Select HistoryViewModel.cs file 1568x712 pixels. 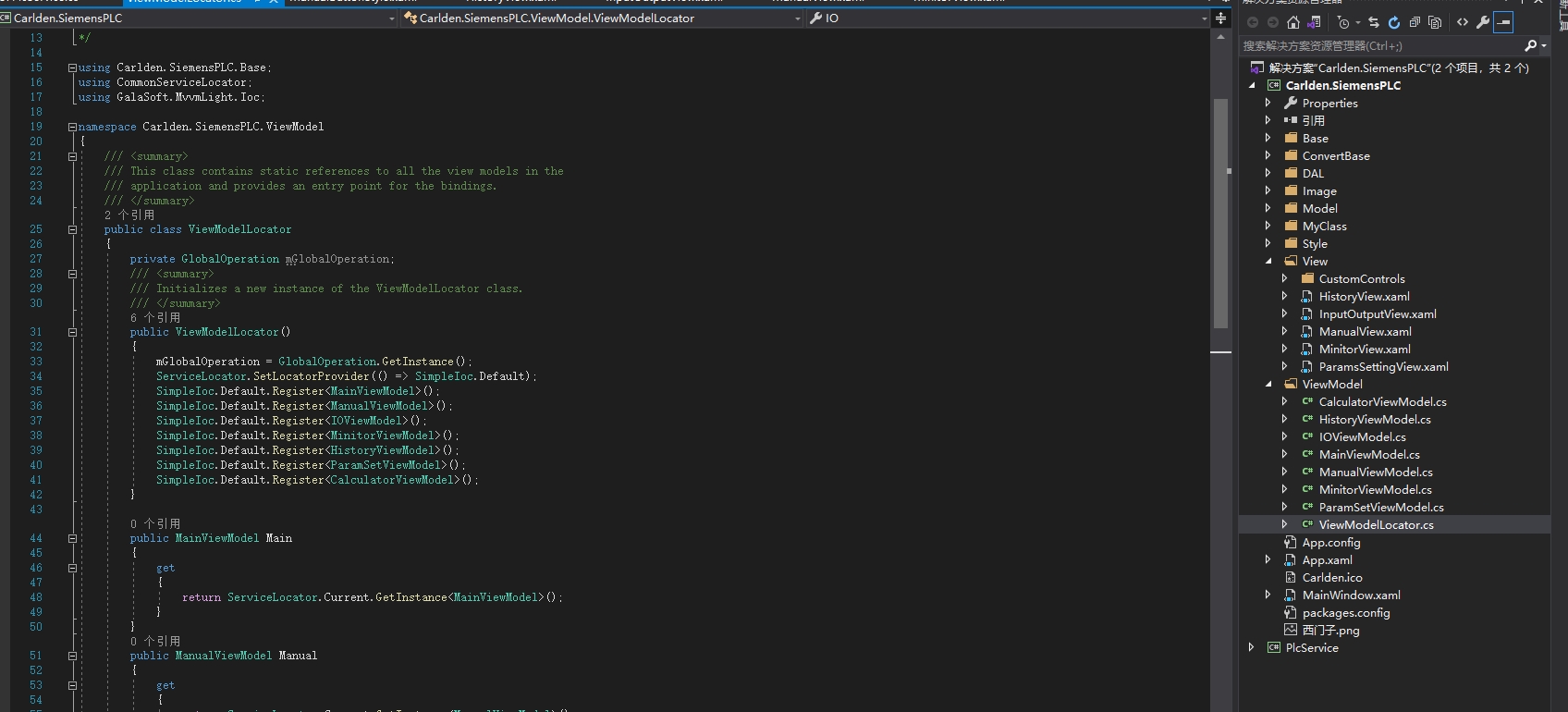tap(1375, 419)
